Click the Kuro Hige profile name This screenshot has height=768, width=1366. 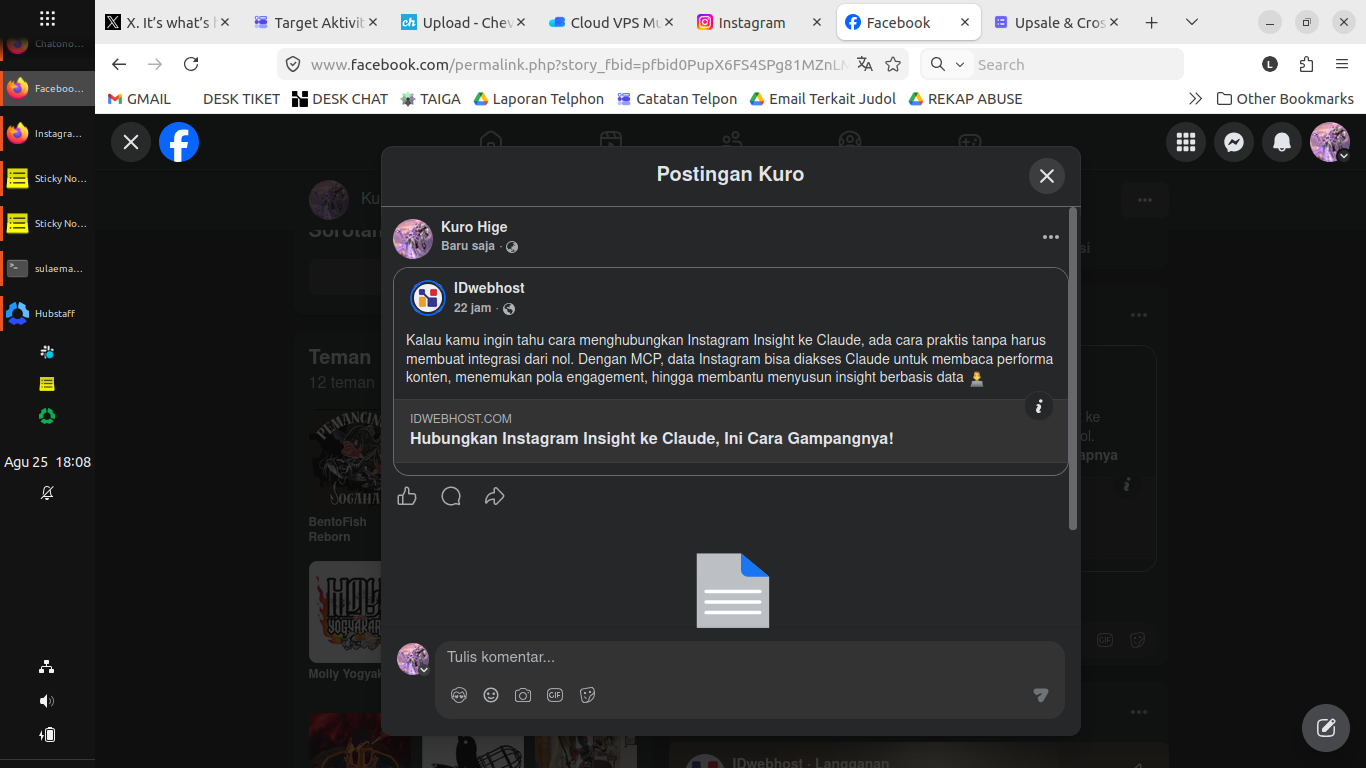474,227
